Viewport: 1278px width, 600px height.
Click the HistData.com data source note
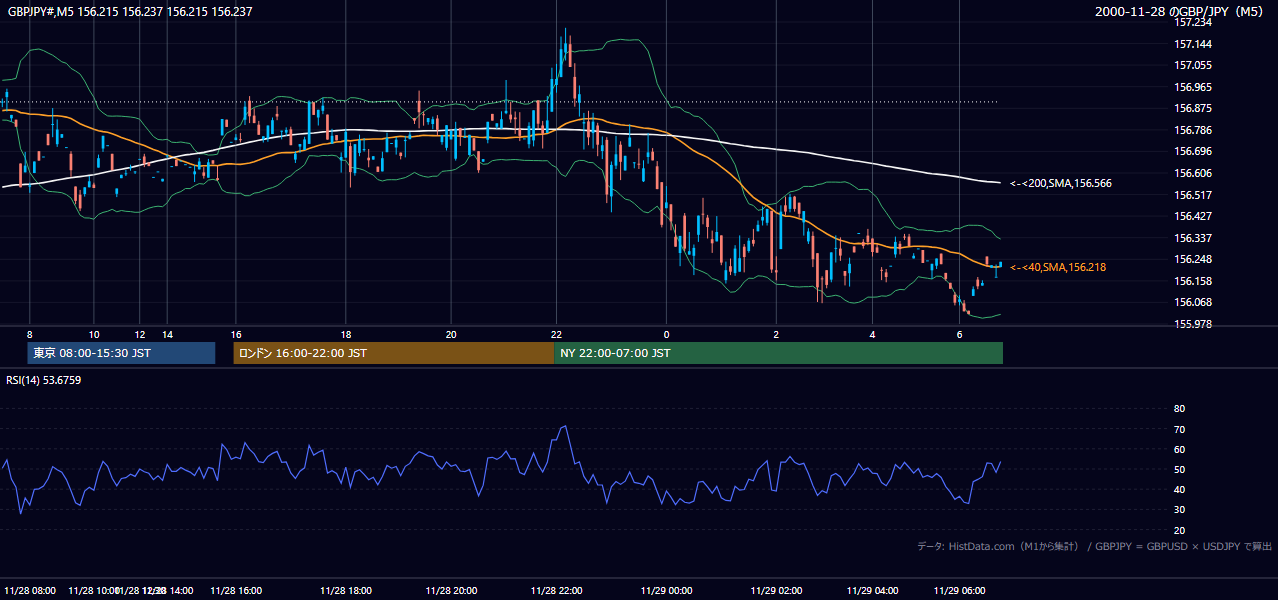pos(1094,546)
